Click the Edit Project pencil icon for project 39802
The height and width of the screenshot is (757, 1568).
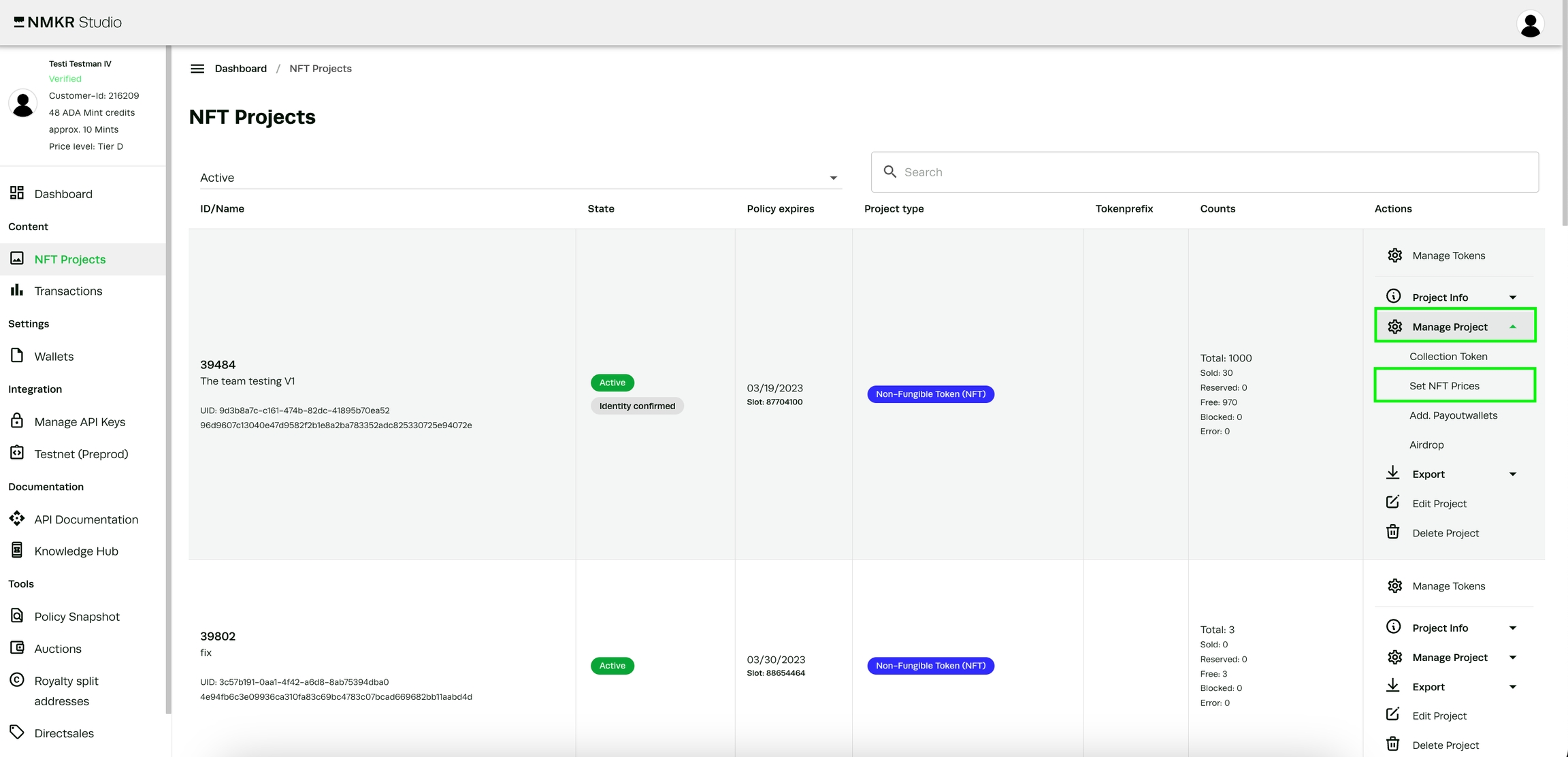(x=1393, y=715)
